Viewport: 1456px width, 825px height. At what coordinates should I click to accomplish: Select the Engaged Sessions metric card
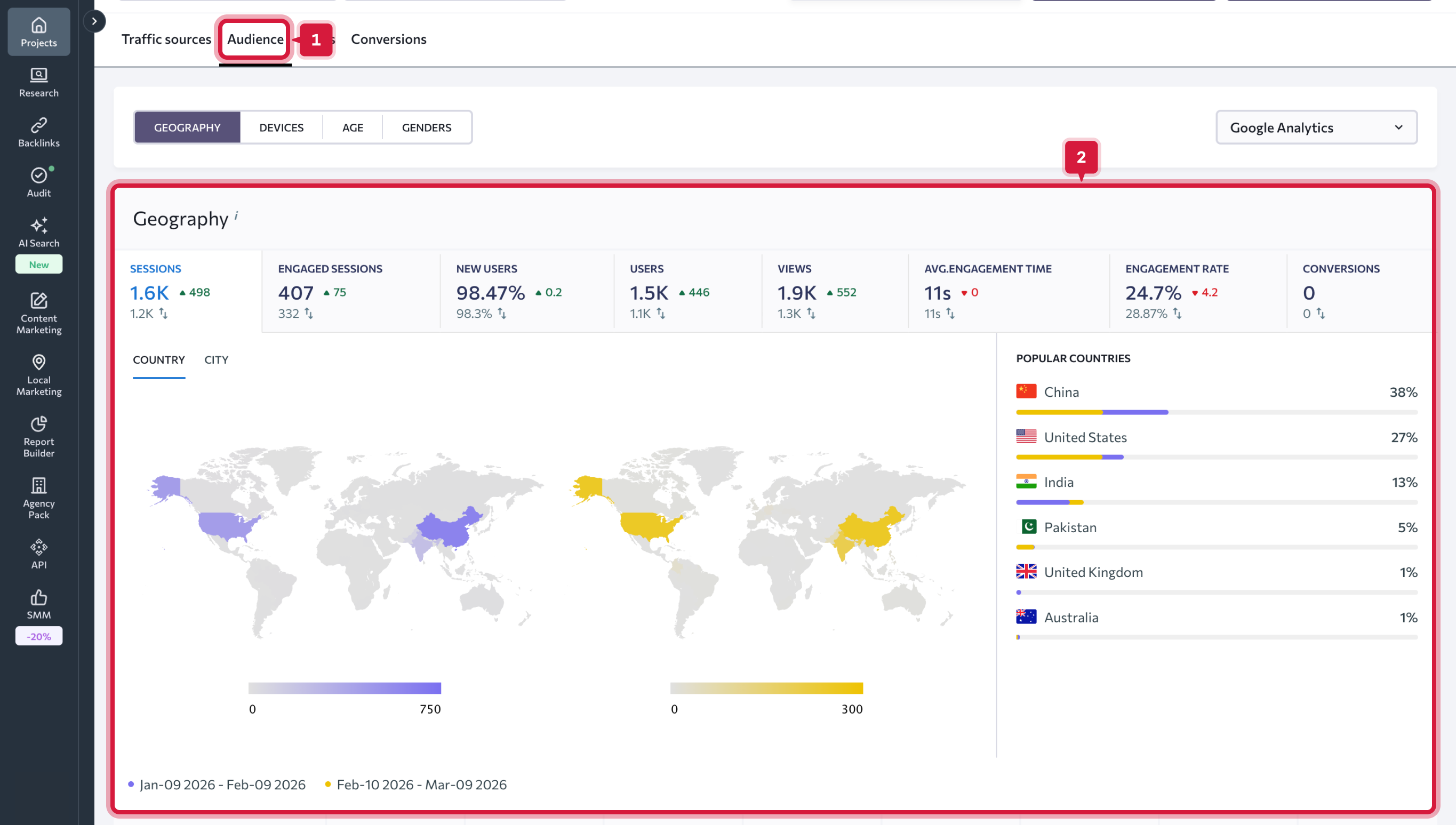[350, 291]
